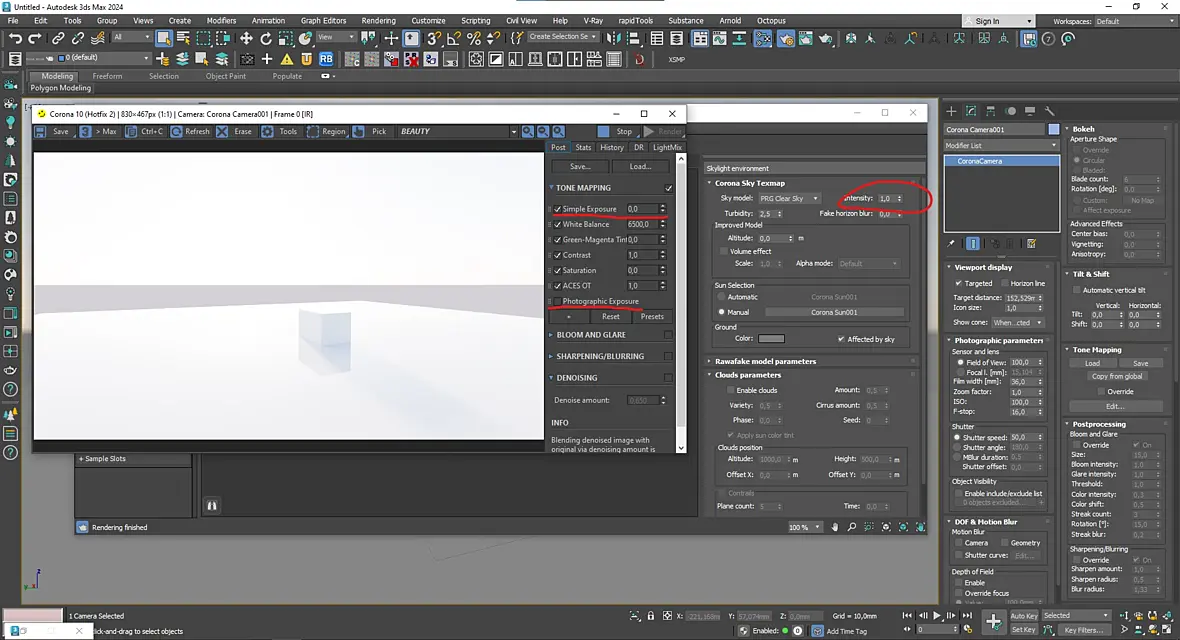
Task: Click the Stop render button icon
Action: [604, 131]
